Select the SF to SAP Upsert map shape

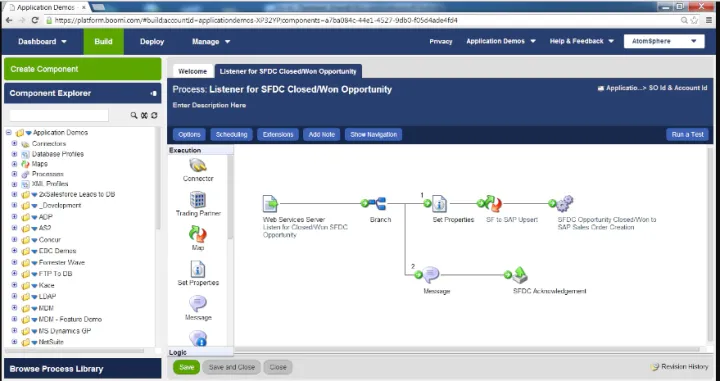point(493,203)
